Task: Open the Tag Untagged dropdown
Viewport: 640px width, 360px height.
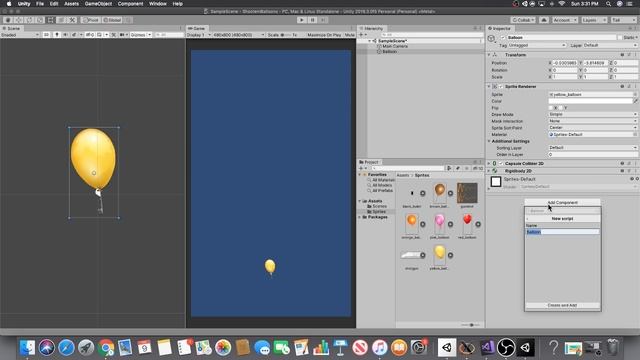Action: point(537,45)
